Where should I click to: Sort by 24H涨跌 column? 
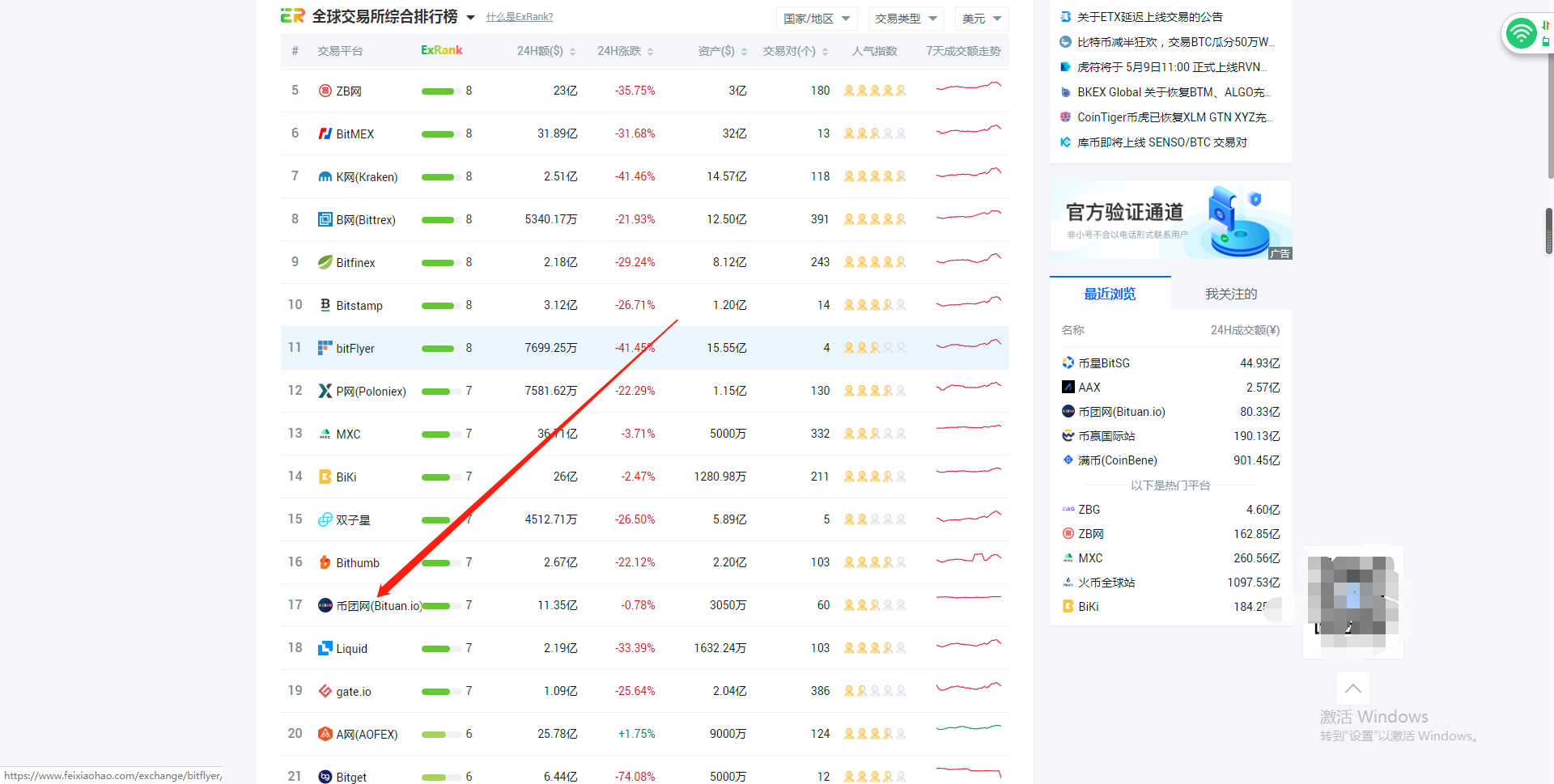(x=626, y=51)
